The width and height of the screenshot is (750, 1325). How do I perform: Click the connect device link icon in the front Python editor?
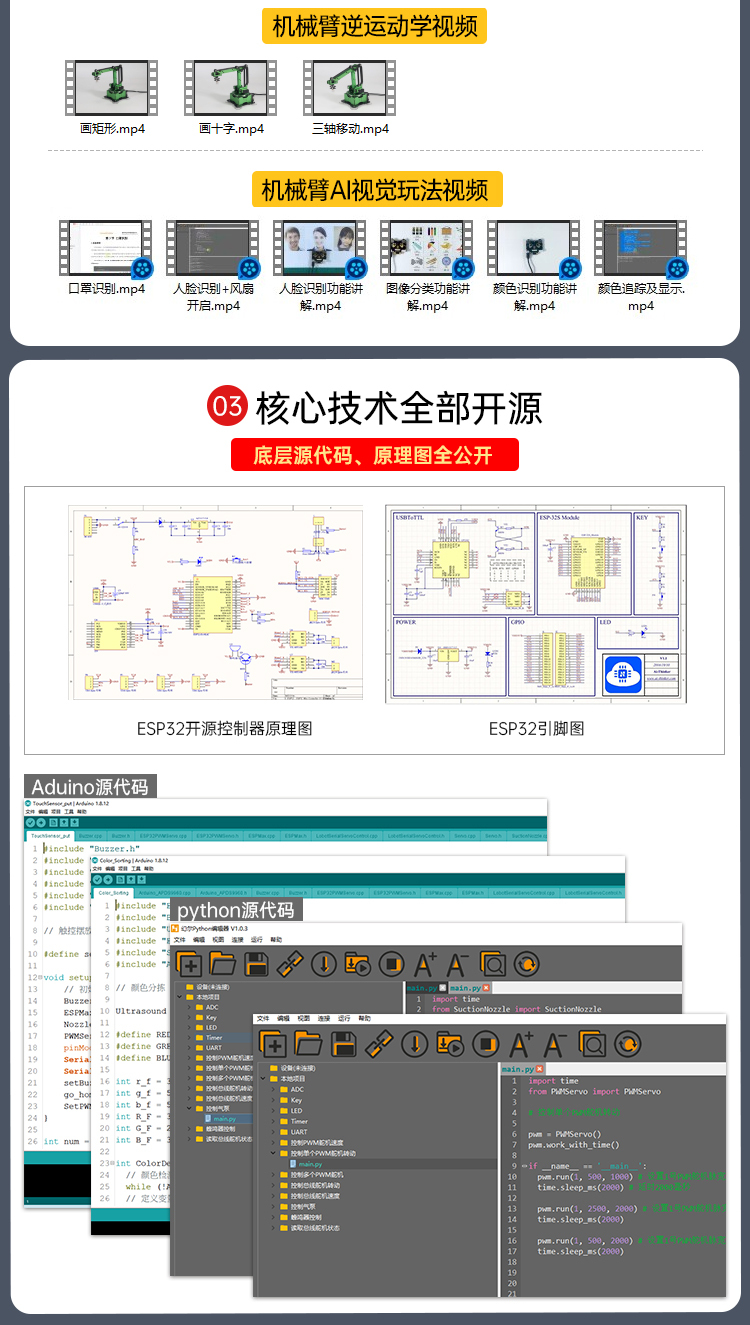click(x=379, y=1045)
